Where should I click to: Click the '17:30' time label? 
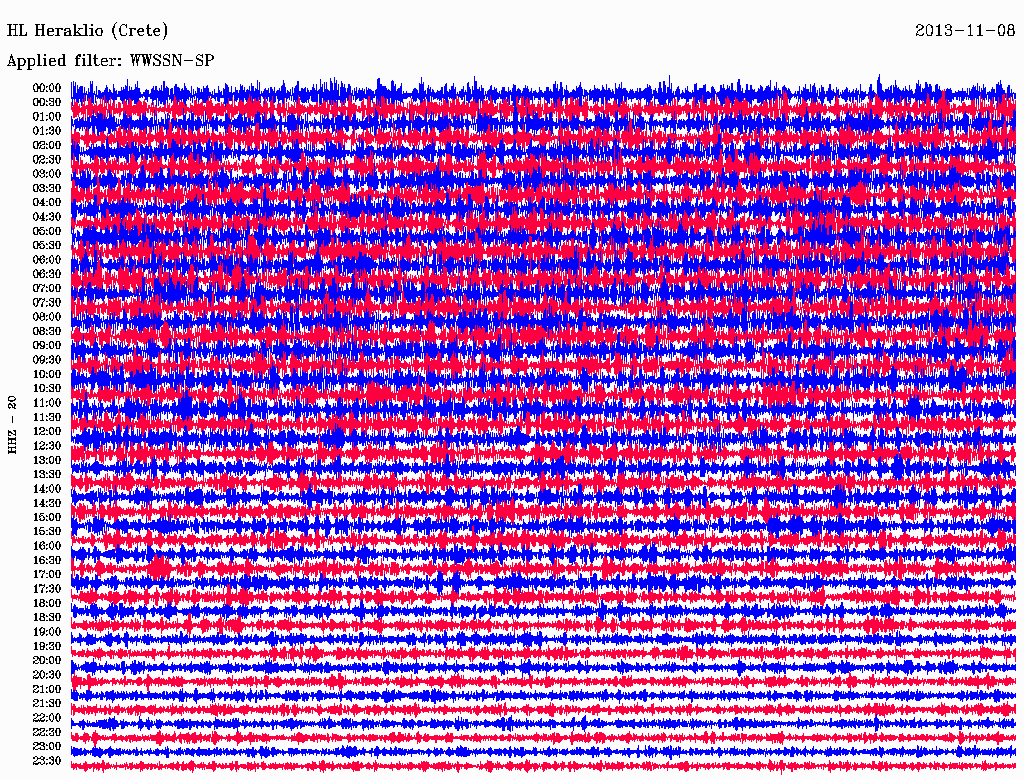click(47, 589)
